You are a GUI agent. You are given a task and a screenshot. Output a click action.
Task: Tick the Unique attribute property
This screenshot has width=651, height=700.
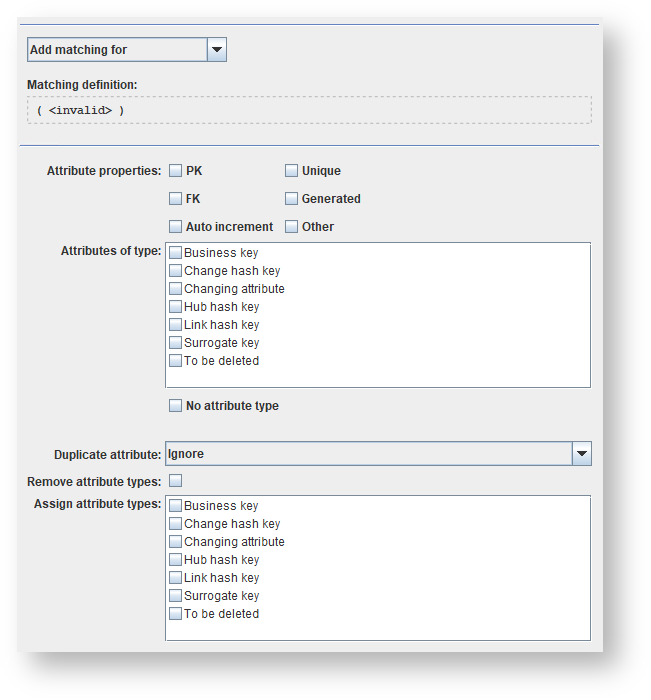(292, 171)
